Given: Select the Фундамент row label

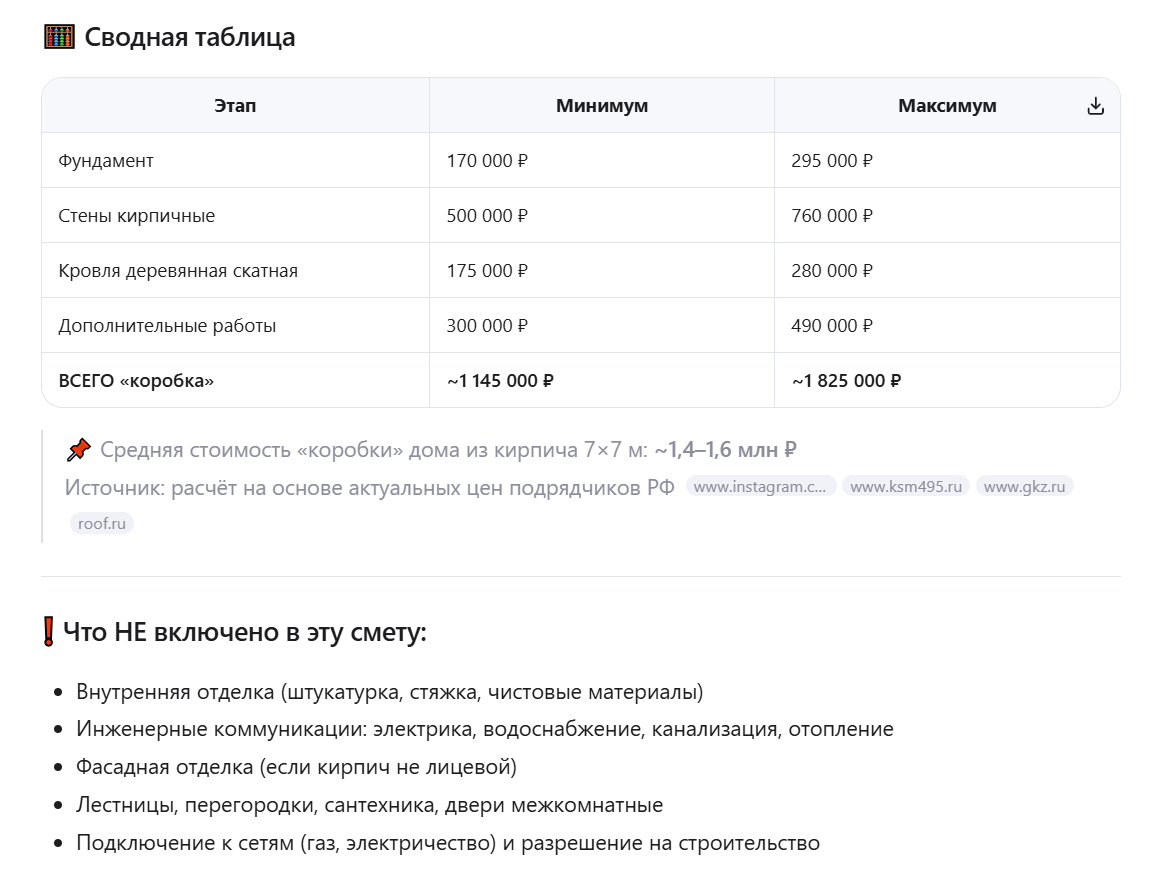Looking at the screenshot, I should click(106, 160).
